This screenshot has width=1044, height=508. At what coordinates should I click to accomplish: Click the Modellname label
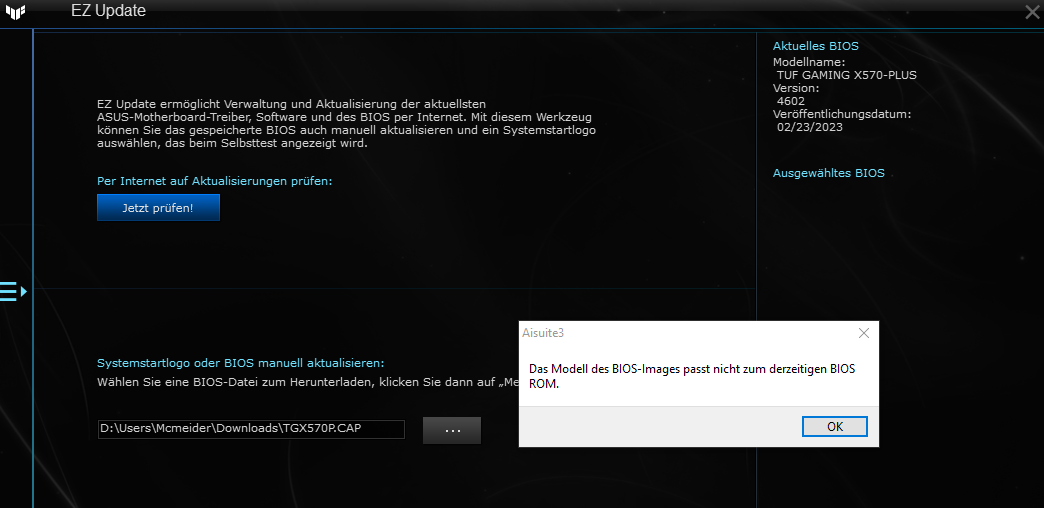pos(808,63)
